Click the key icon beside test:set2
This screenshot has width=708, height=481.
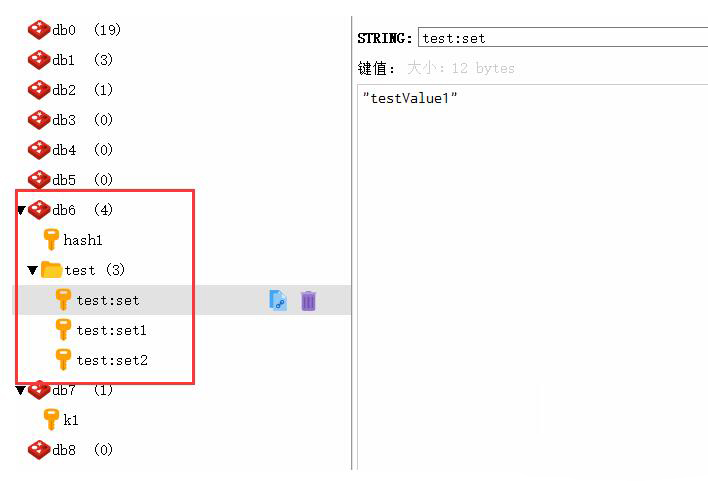(x=64, y=360)
